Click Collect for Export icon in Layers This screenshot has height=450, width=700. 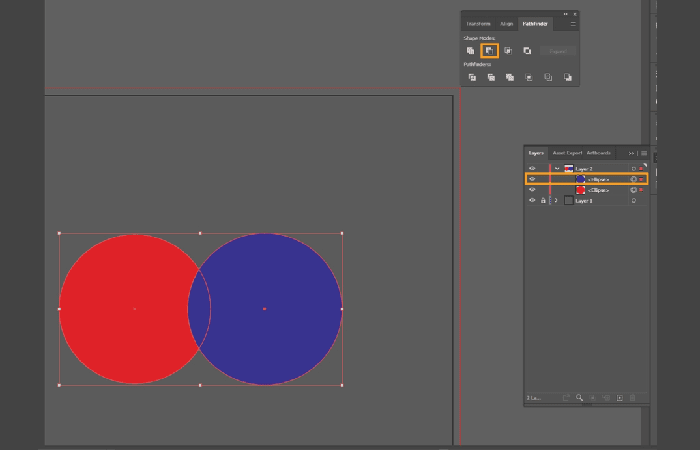566,398
